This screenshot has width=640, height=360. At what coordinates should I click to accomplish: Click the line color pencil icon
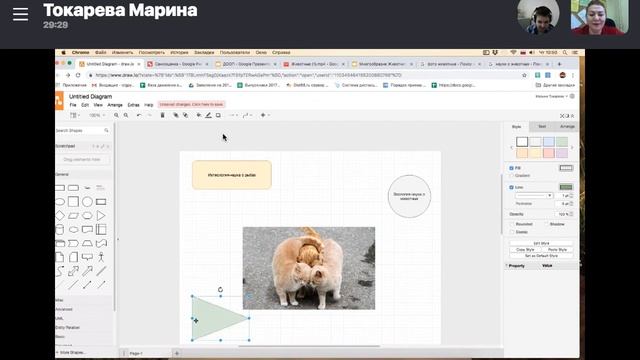[x=209, y=116]
